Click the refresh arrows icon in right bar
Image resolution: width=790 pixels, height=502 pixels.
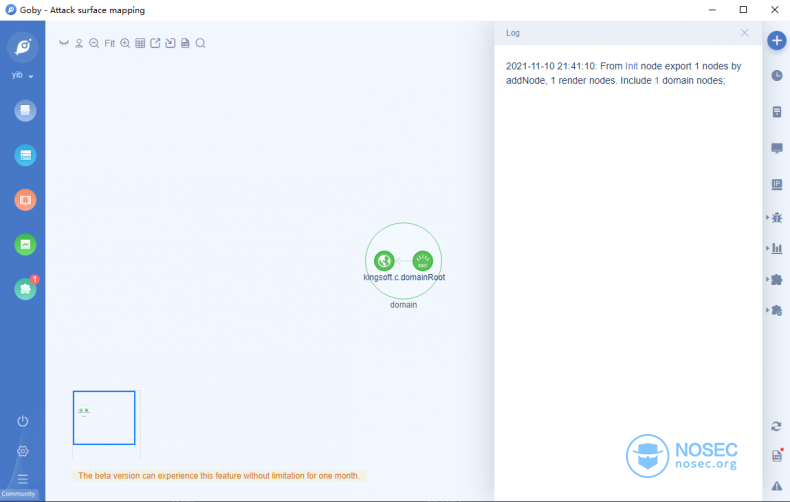click(776, 426)
